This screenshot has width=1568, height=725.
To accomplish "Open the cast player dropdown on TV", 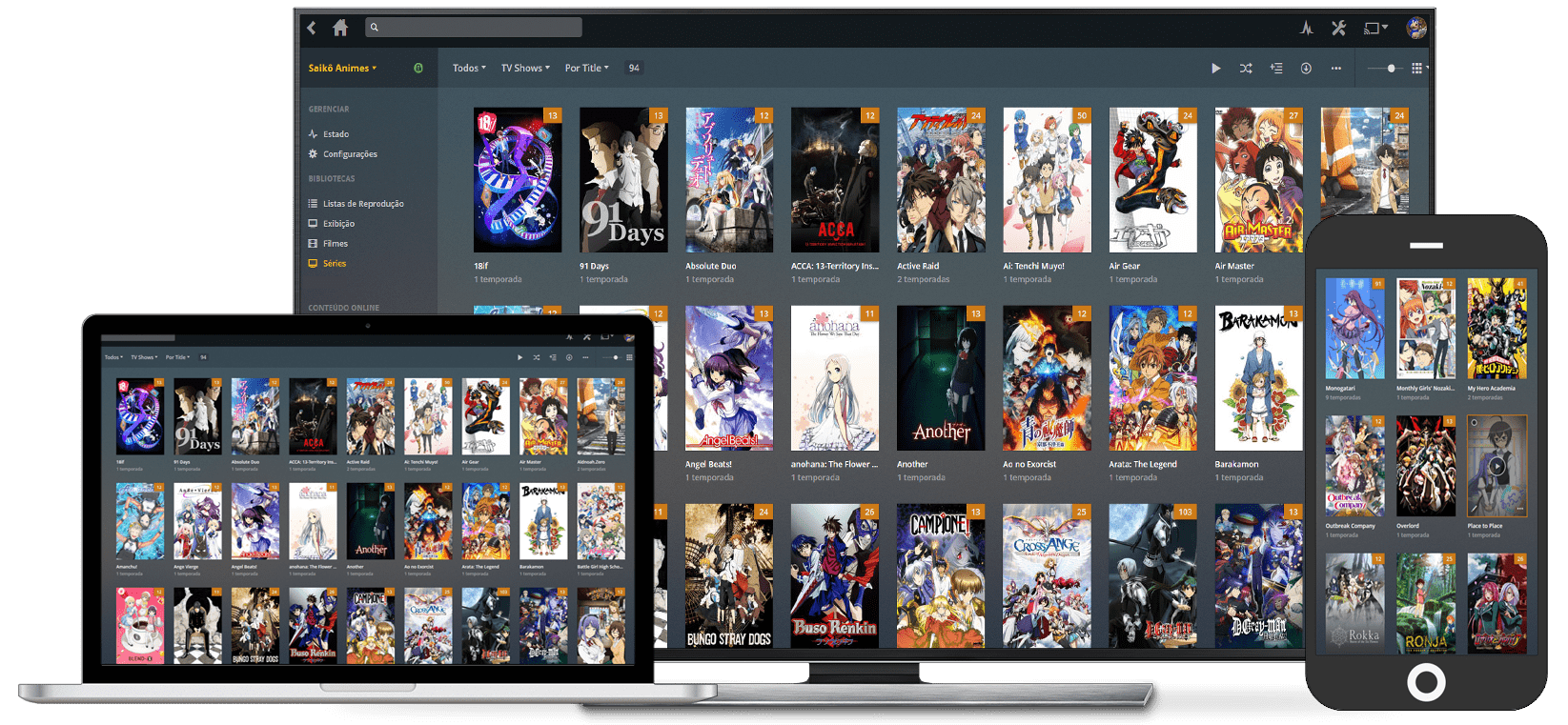I will point(1375,29).
